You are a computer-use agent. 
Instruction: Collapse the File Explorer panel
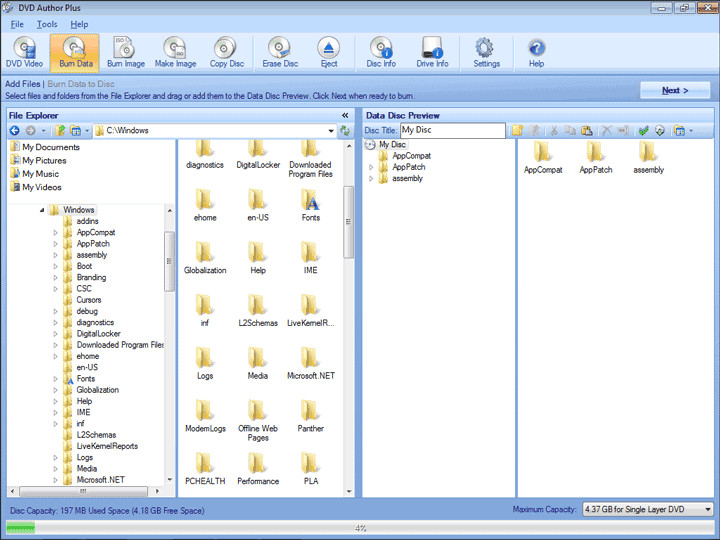[345, 115]
